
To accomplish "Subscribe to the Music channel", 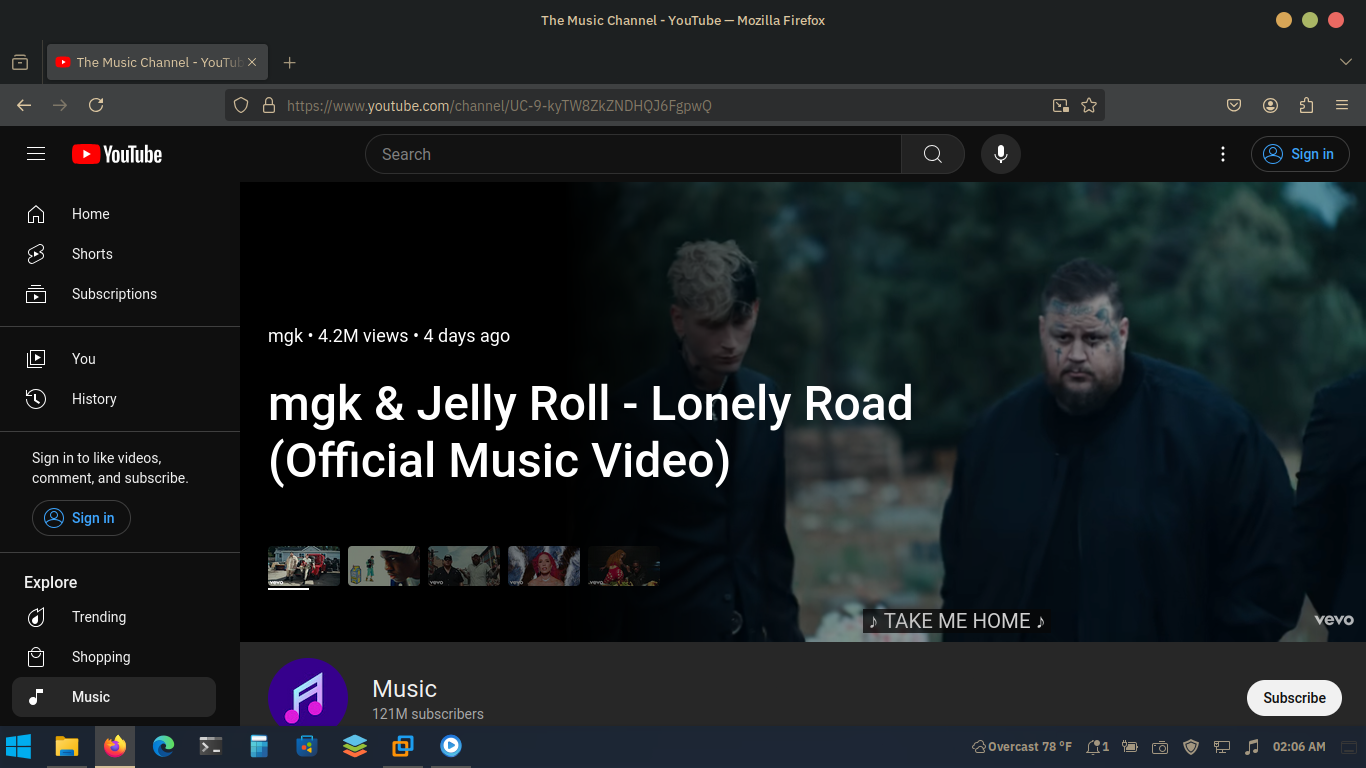I will point(1294,698).
